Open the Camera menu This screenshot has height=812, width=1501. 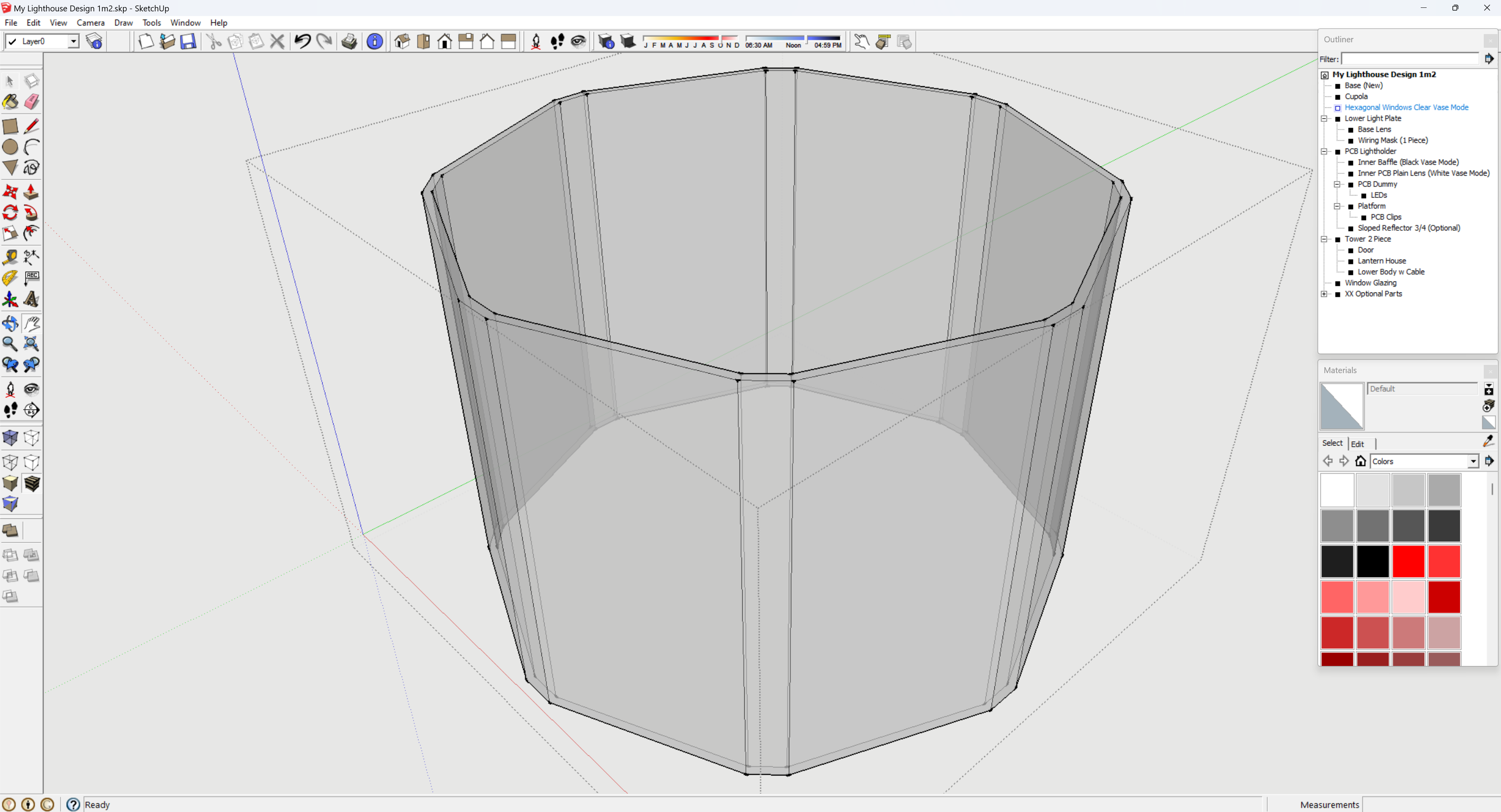tap(90, 23)
